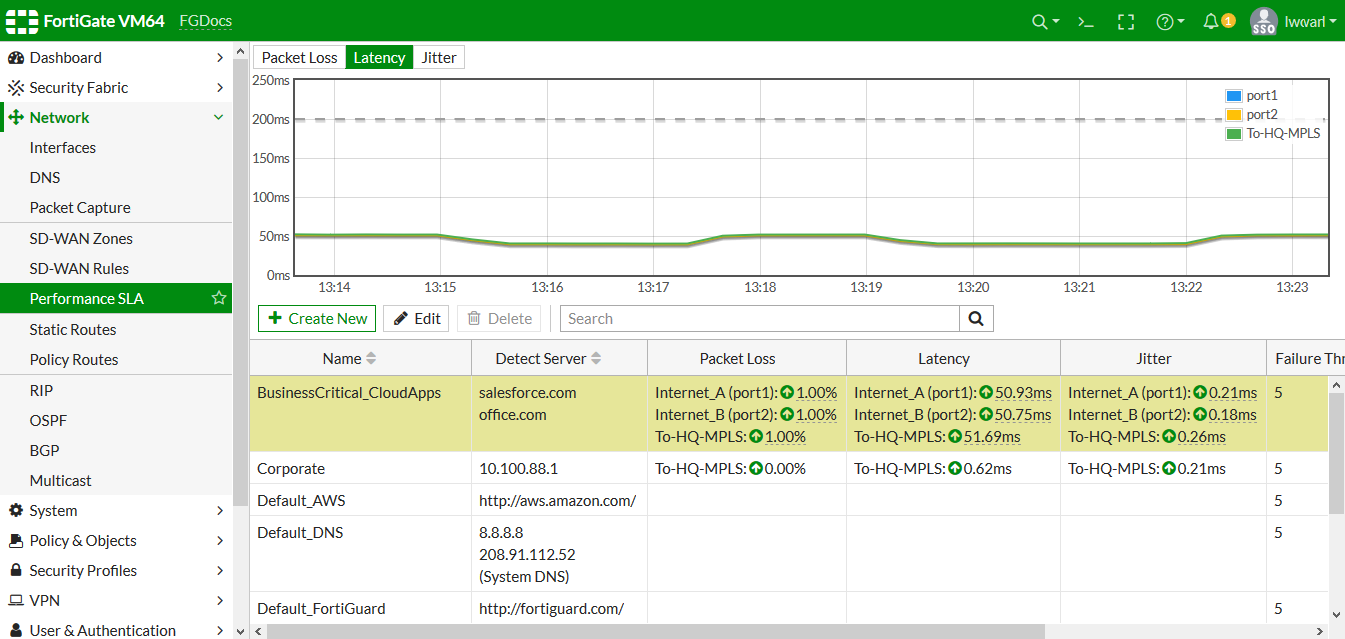Viewport: 1345px width, 639px height.
Task: Open the Help dropdown
Action: (x=1166, y=20)
